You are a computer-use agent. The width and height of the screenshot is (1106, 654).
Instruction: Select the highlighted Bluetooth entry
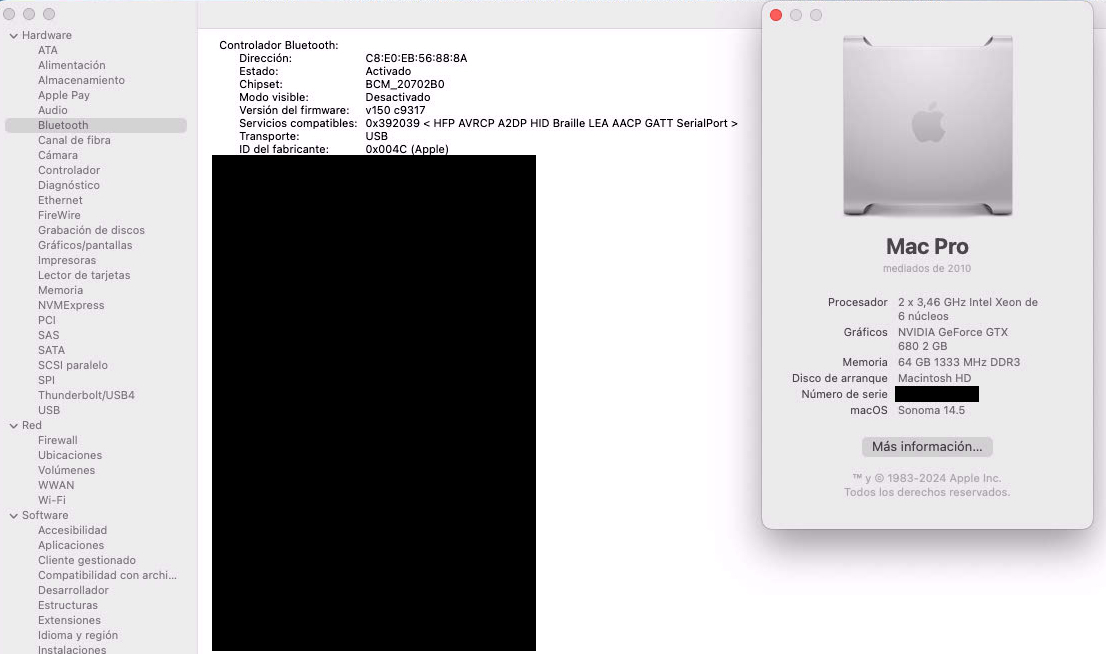pos(96,125)
